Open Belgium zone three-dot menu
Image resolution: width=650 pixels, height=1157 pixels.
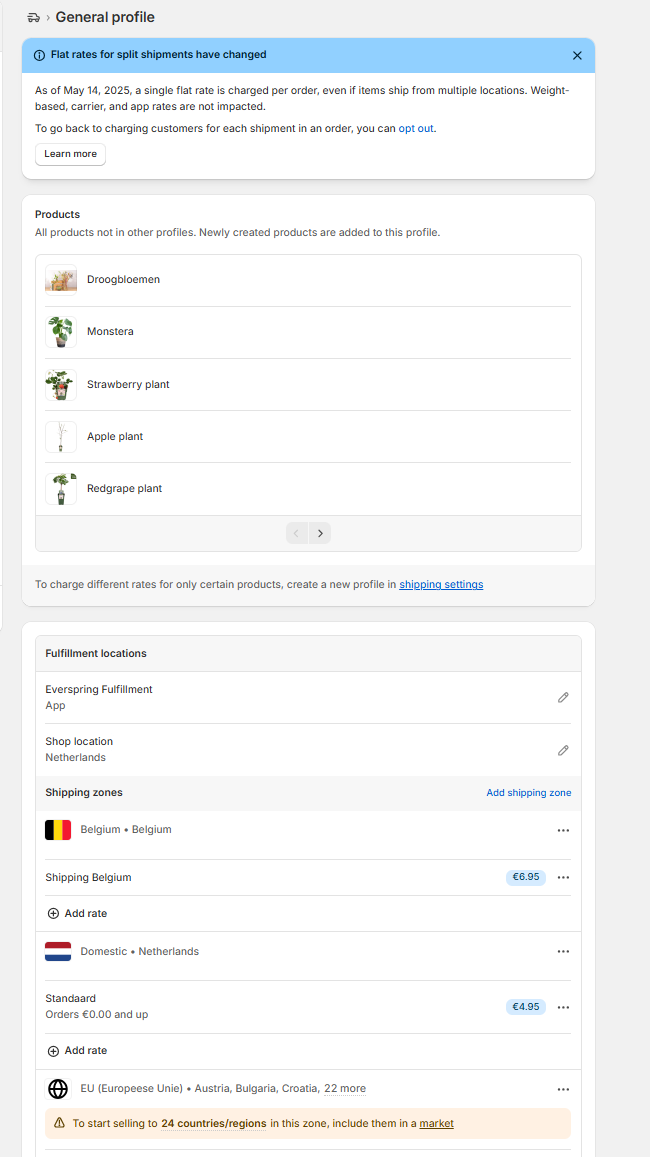pos(564,830)
